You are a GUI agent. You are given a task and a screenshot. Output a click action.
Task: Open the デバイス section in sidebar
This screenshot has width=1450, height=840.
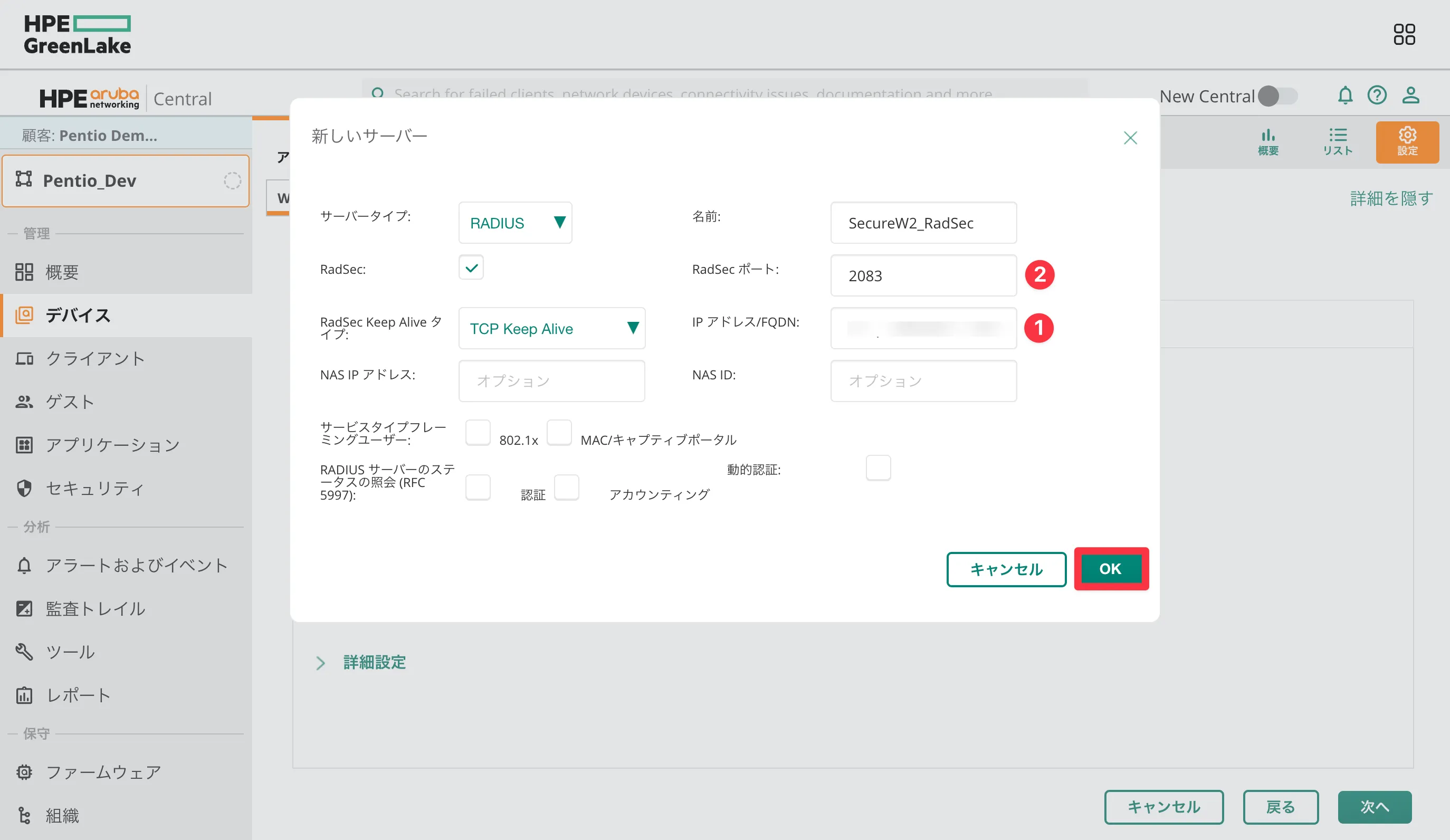tap(78, 316)
